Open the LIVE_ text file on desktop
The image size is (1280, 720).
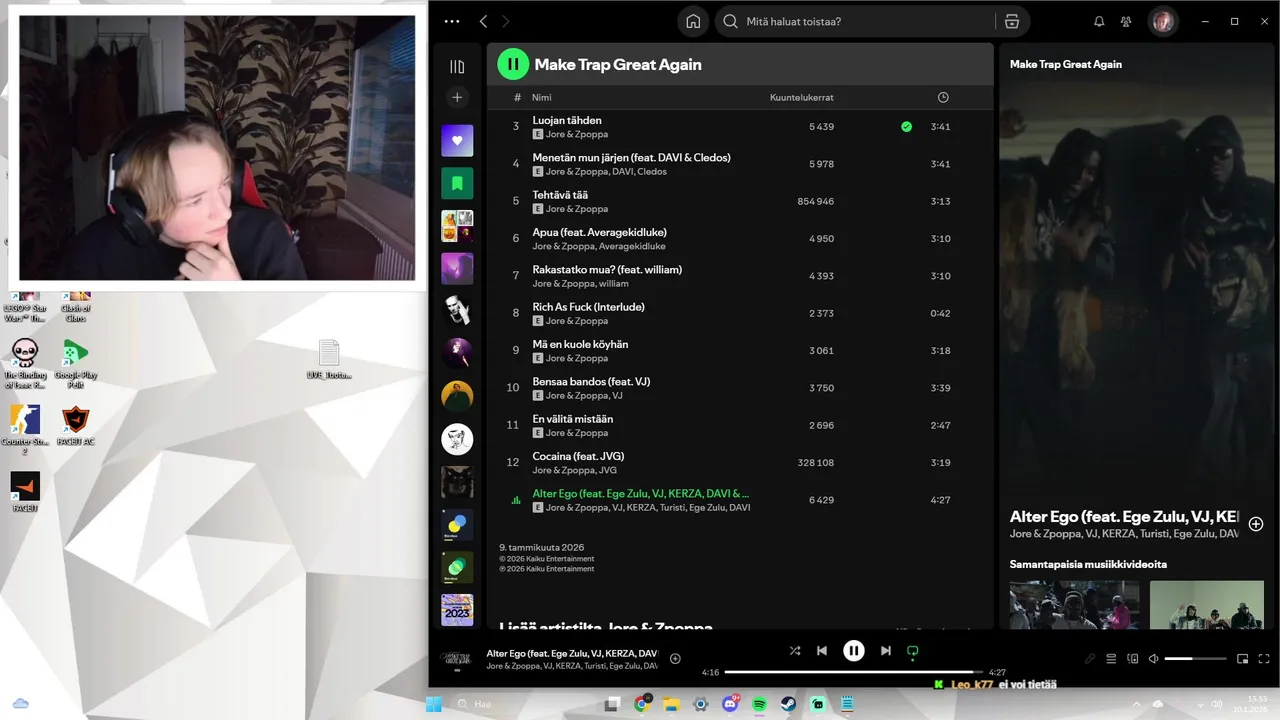[329, 360]
